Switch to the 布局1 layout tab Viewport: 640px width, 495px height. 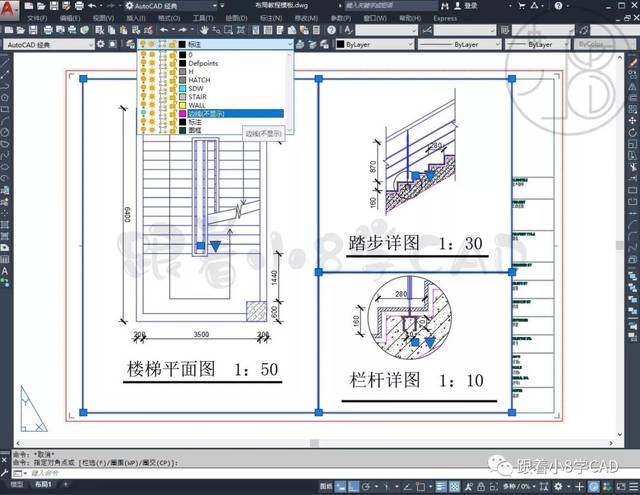coord(43,484)
